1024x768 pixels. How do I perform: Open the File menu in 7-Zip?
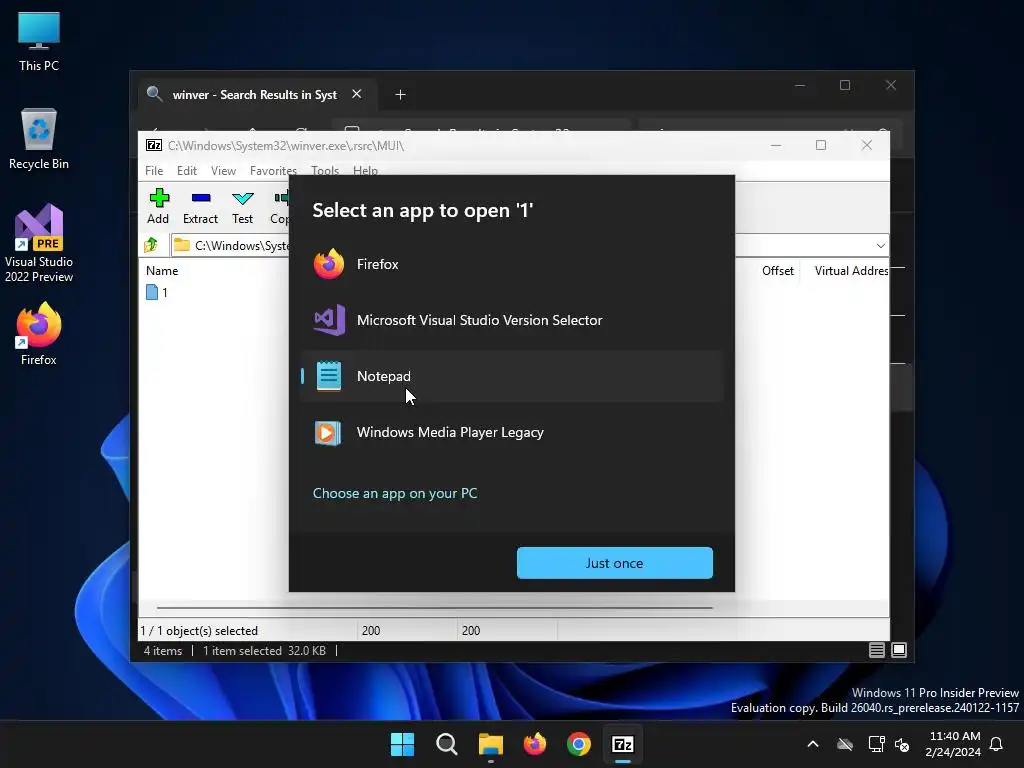pyautogui.click(x=154, y=170)
